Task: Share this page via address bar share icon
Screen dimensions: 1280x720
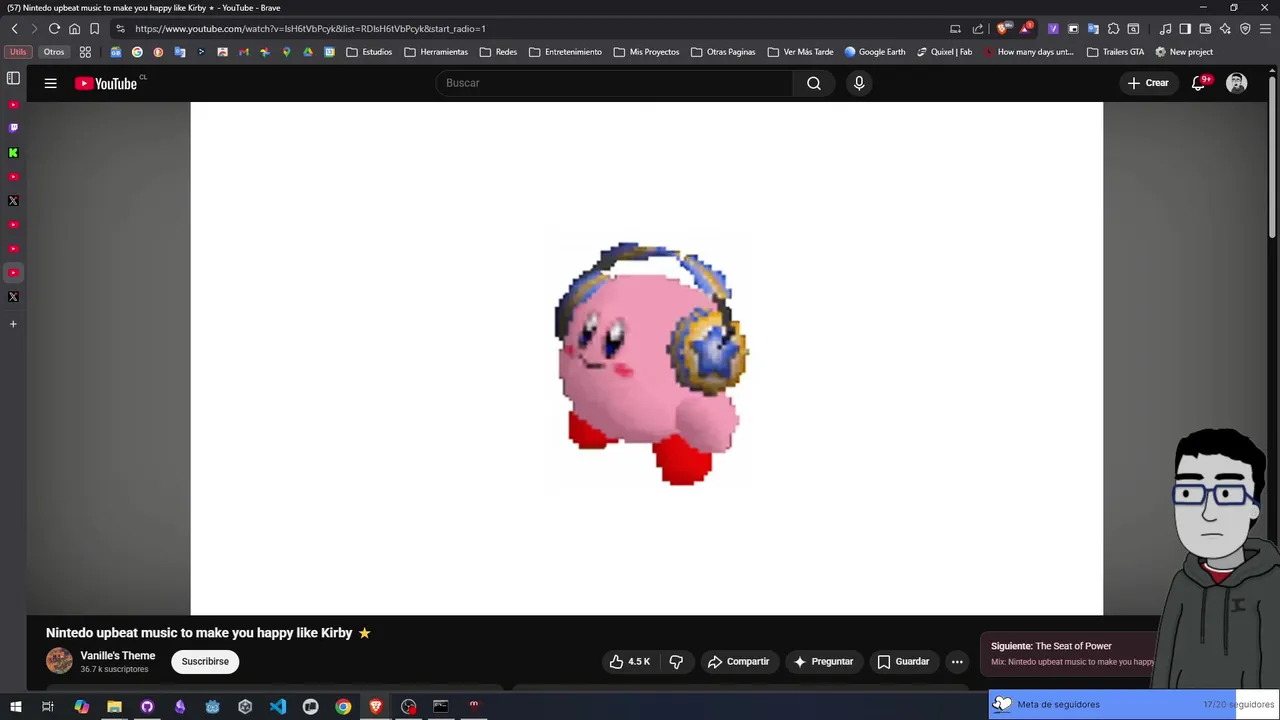Action: coord(978,29)
